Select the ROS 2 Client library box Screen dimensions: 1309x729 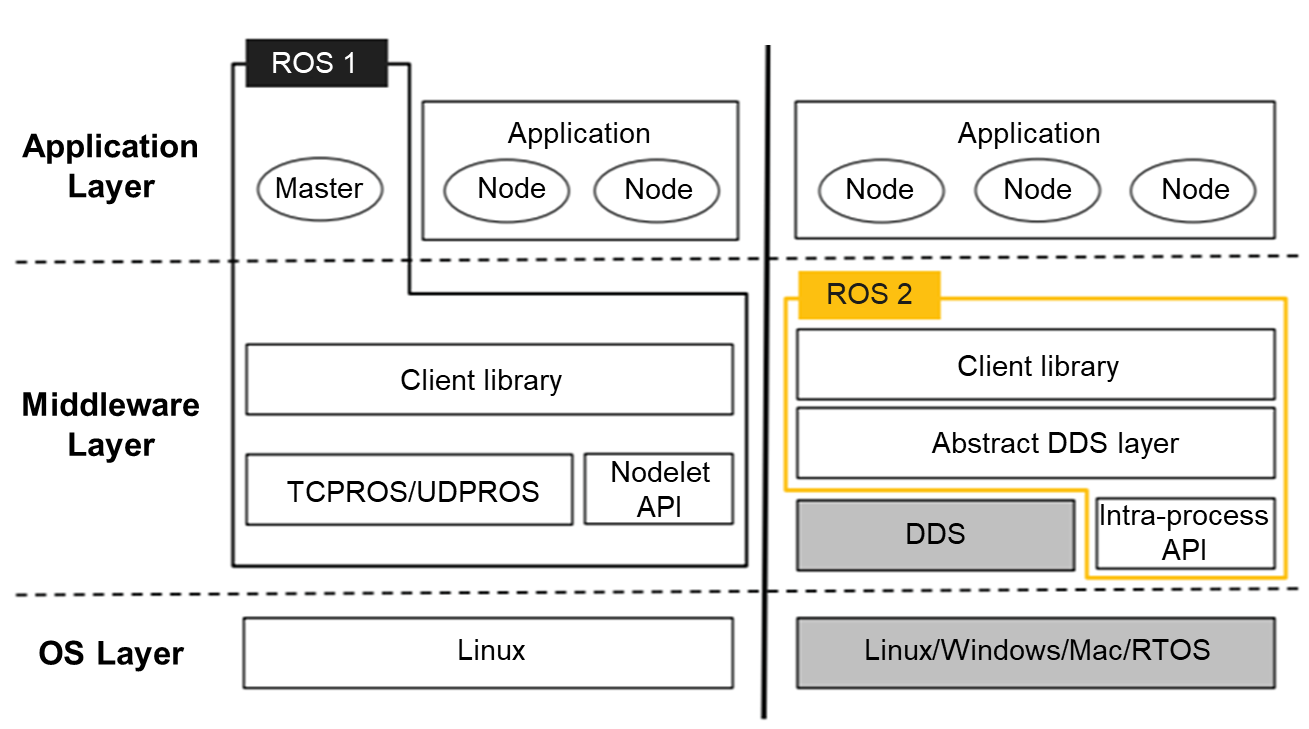click(x=1036, y=366)
